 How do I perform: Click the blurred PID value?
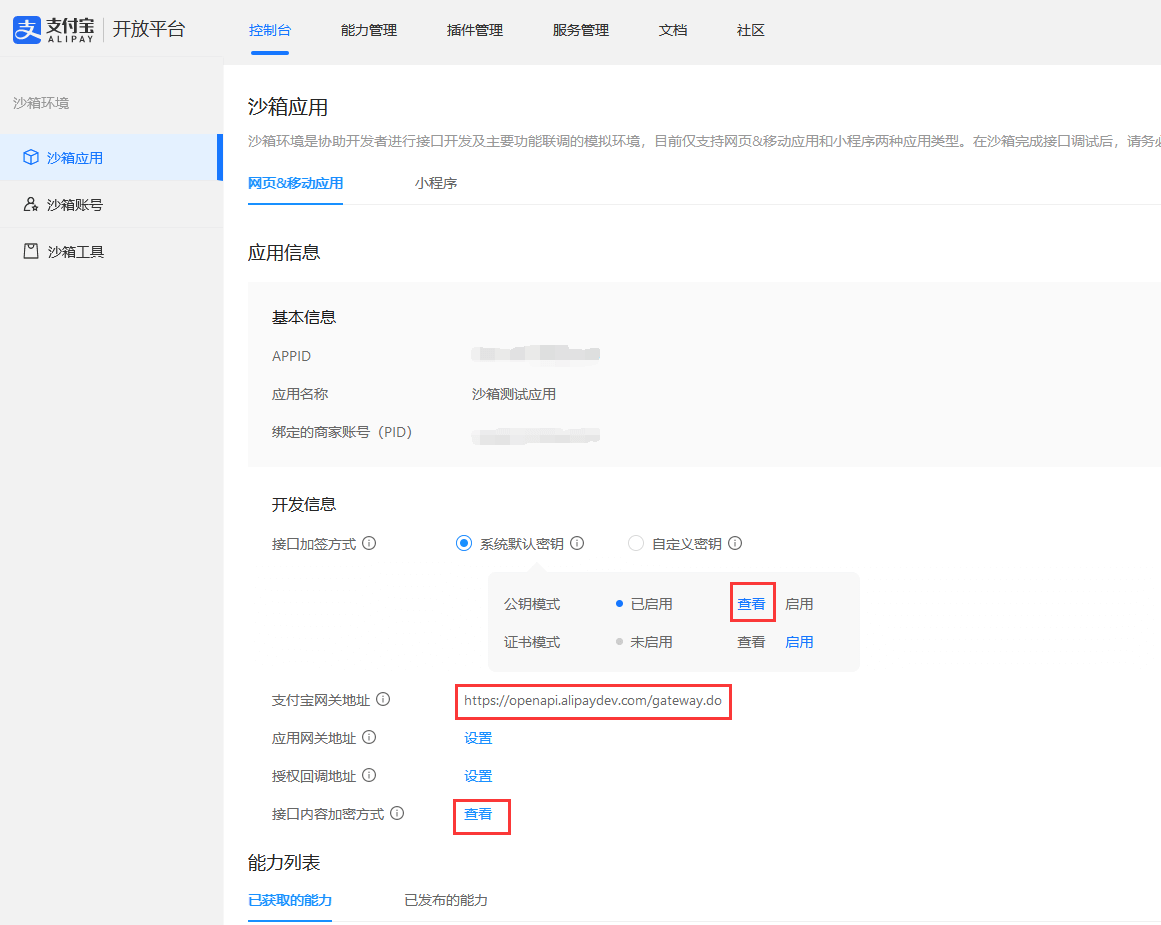(535, 435)
